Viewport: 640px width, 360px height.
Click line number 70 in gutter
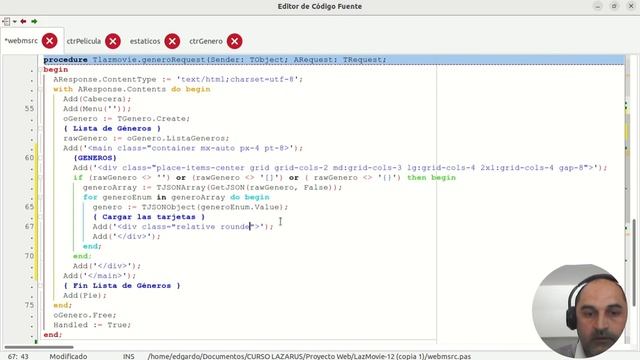(29, 256)
